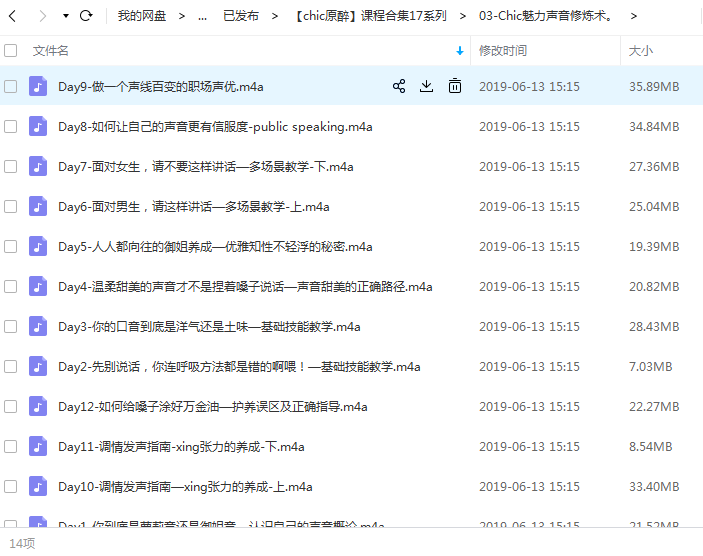
Task: Open the Day3 audio file name
Action: [209, 327]
